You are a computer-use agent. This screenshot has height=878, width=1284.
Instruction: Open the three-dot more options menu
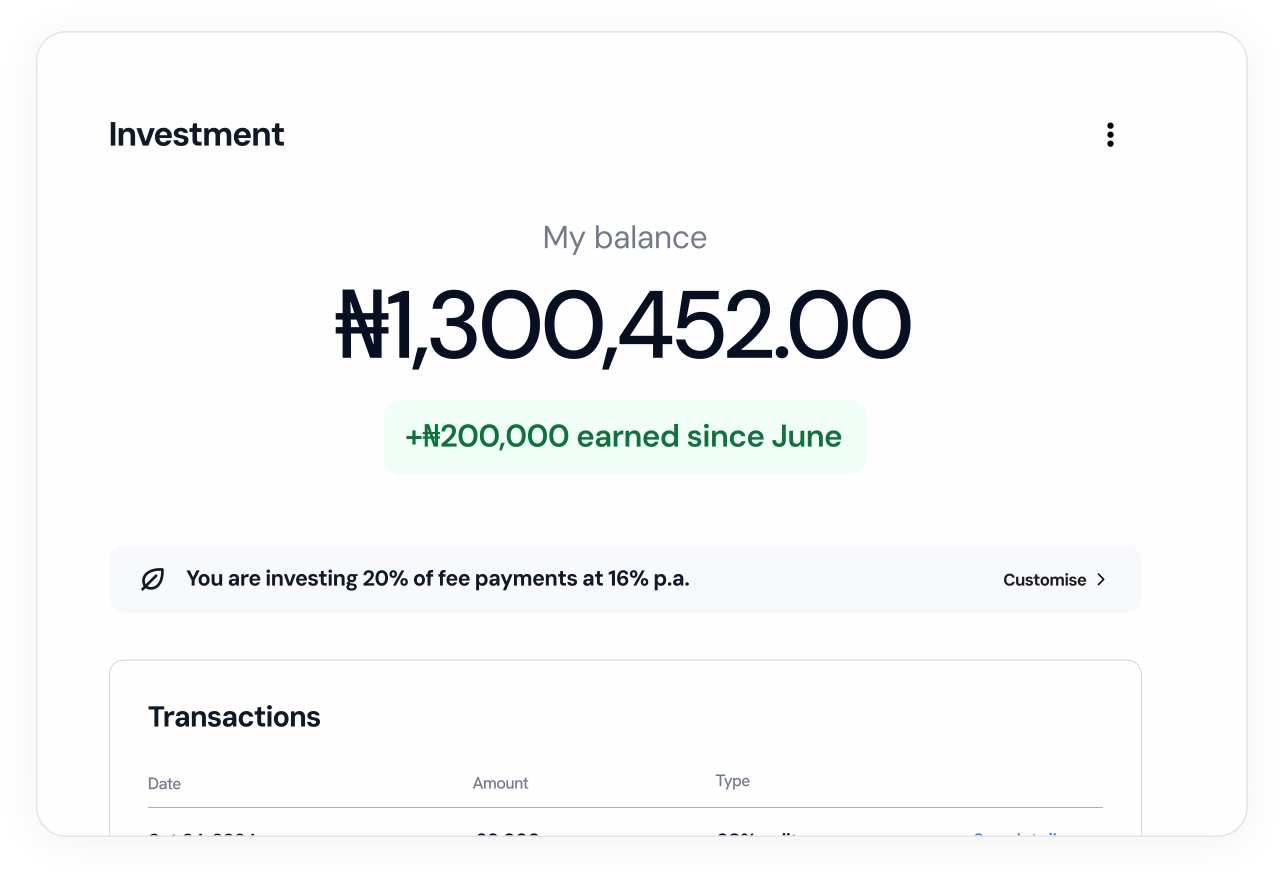tap(1110, 135)
